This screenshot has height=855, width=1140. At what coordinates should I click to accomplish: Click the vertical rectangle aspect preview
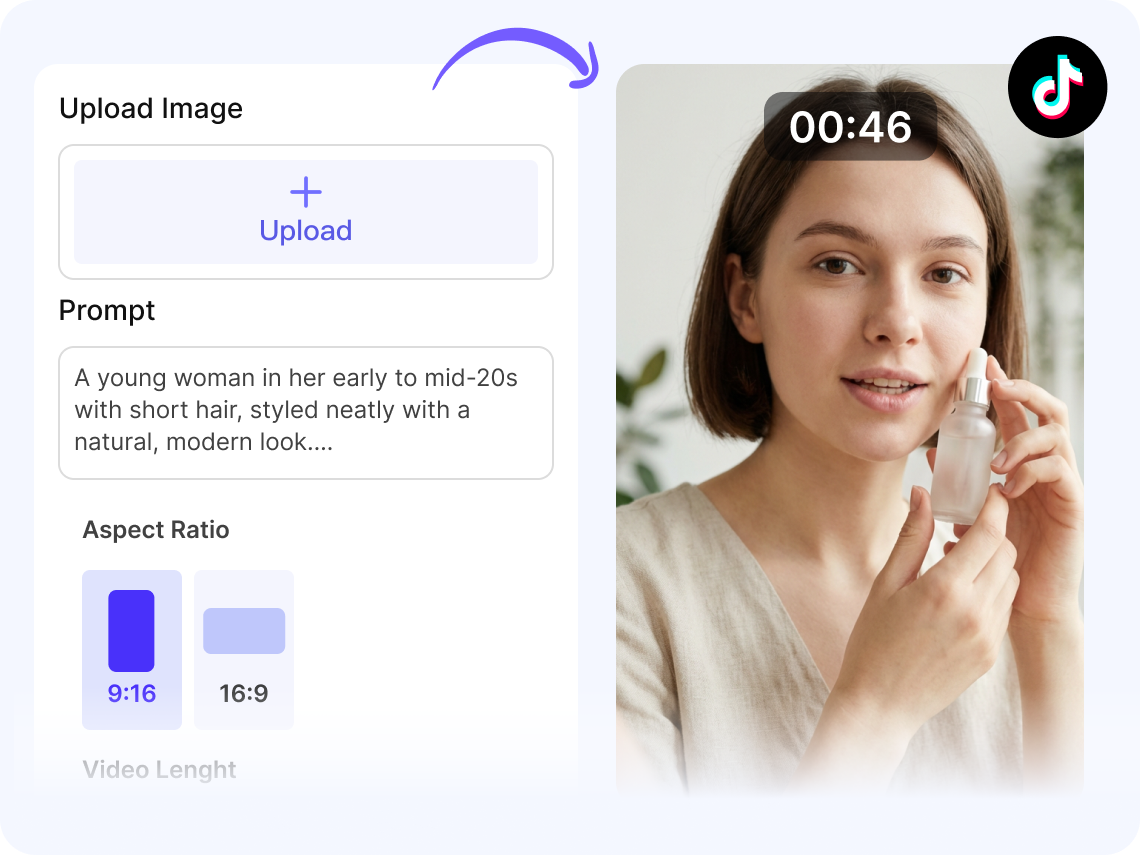[131, 632]
